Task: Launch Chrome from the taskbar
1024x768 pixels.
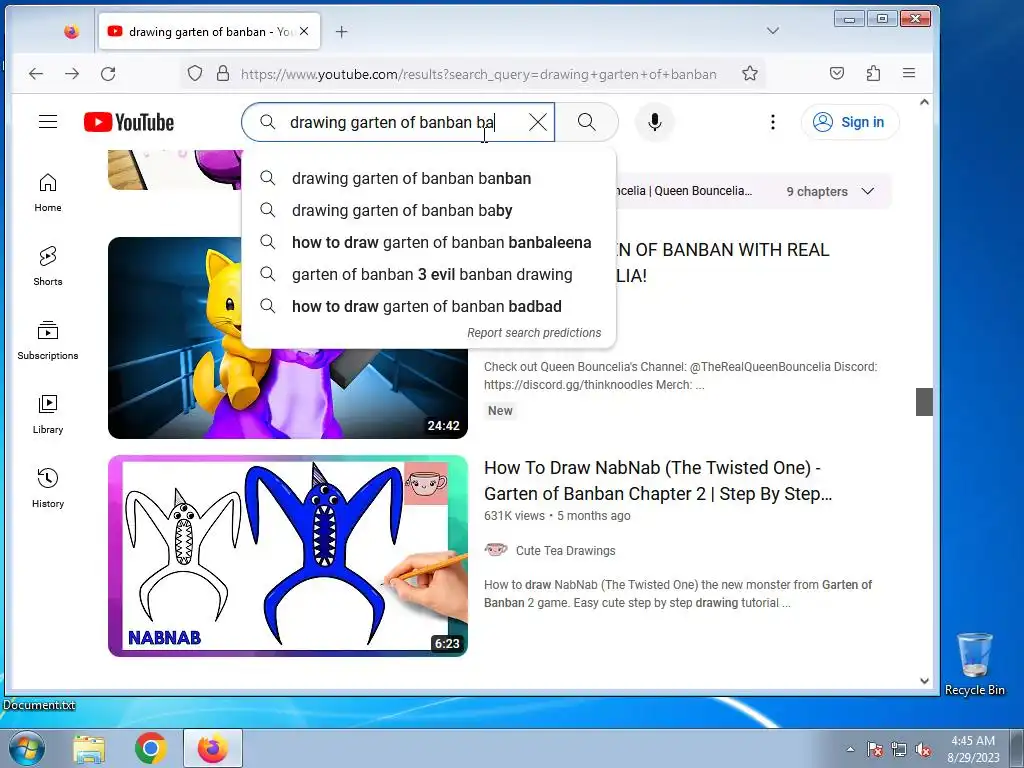Action: point(150,748)
